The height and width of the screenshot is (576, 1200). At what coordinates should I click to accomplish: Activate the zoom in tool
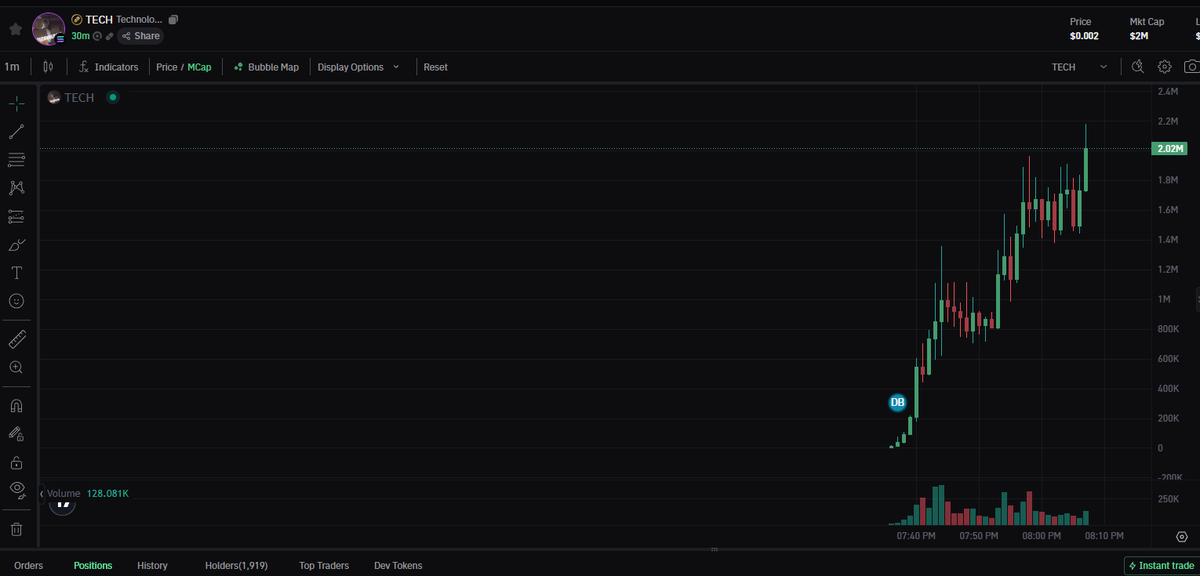click(x=17, y=367)
